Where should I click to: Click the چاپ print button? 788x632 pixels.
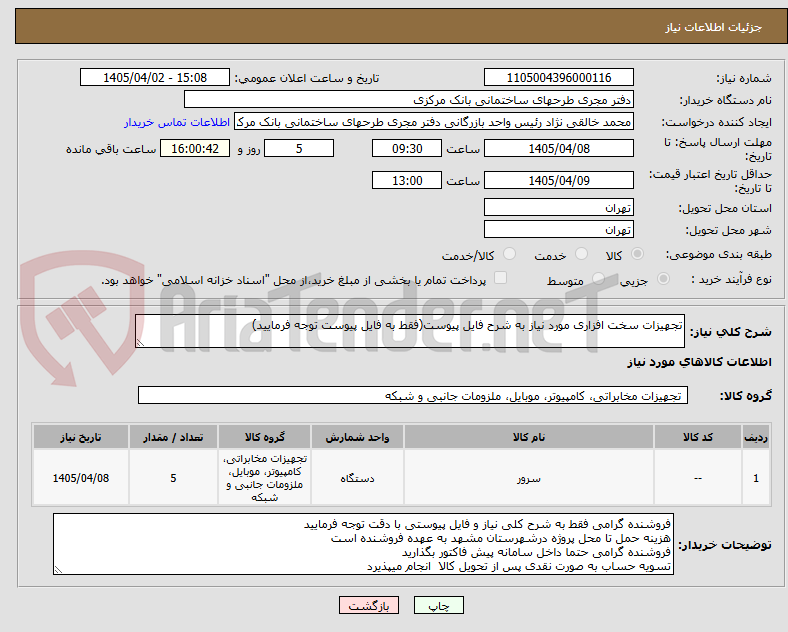pyautogui.click(x=439, y=605)
